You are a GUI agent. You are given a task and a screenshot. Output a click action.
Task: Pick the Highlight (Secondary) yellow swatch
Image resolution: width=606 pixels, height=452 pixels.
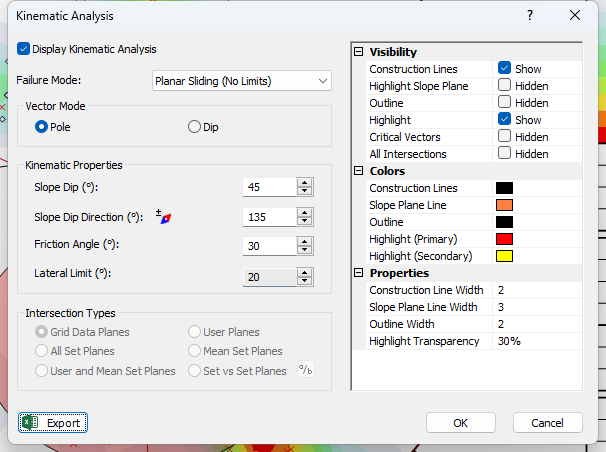tap(504, 256)
